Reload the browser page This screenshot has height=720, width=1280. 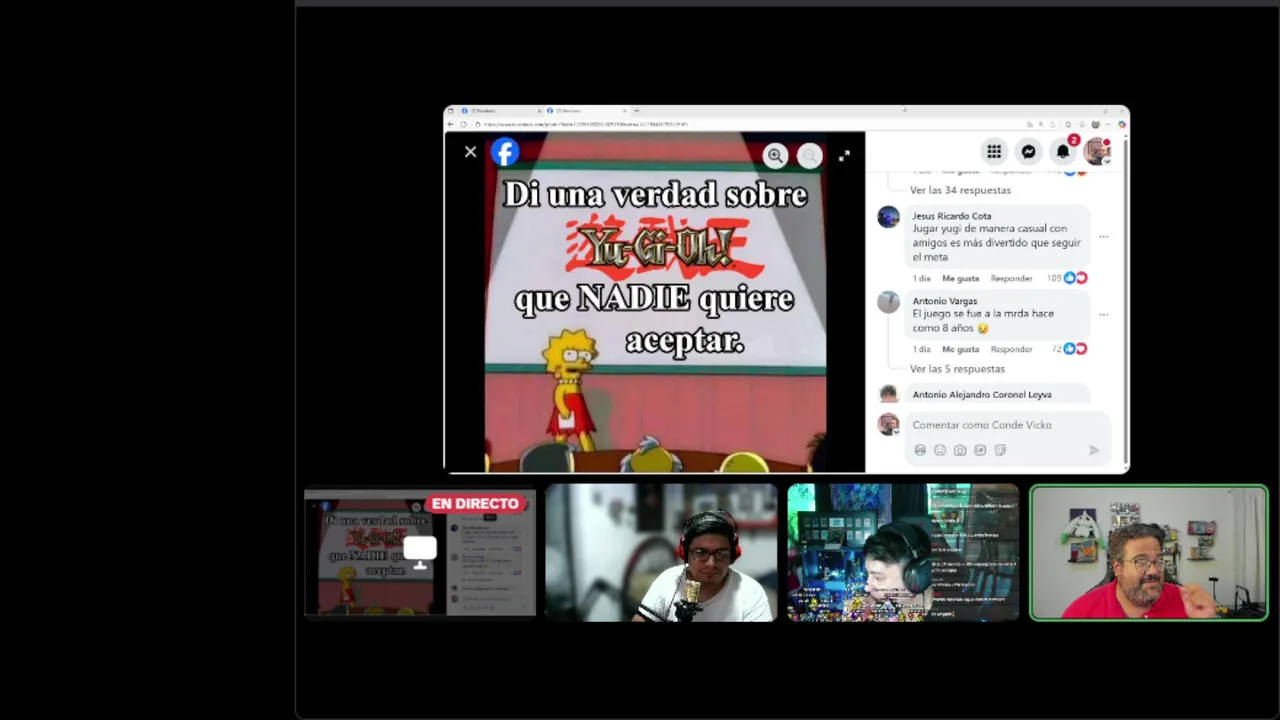(x=464, y=124)
